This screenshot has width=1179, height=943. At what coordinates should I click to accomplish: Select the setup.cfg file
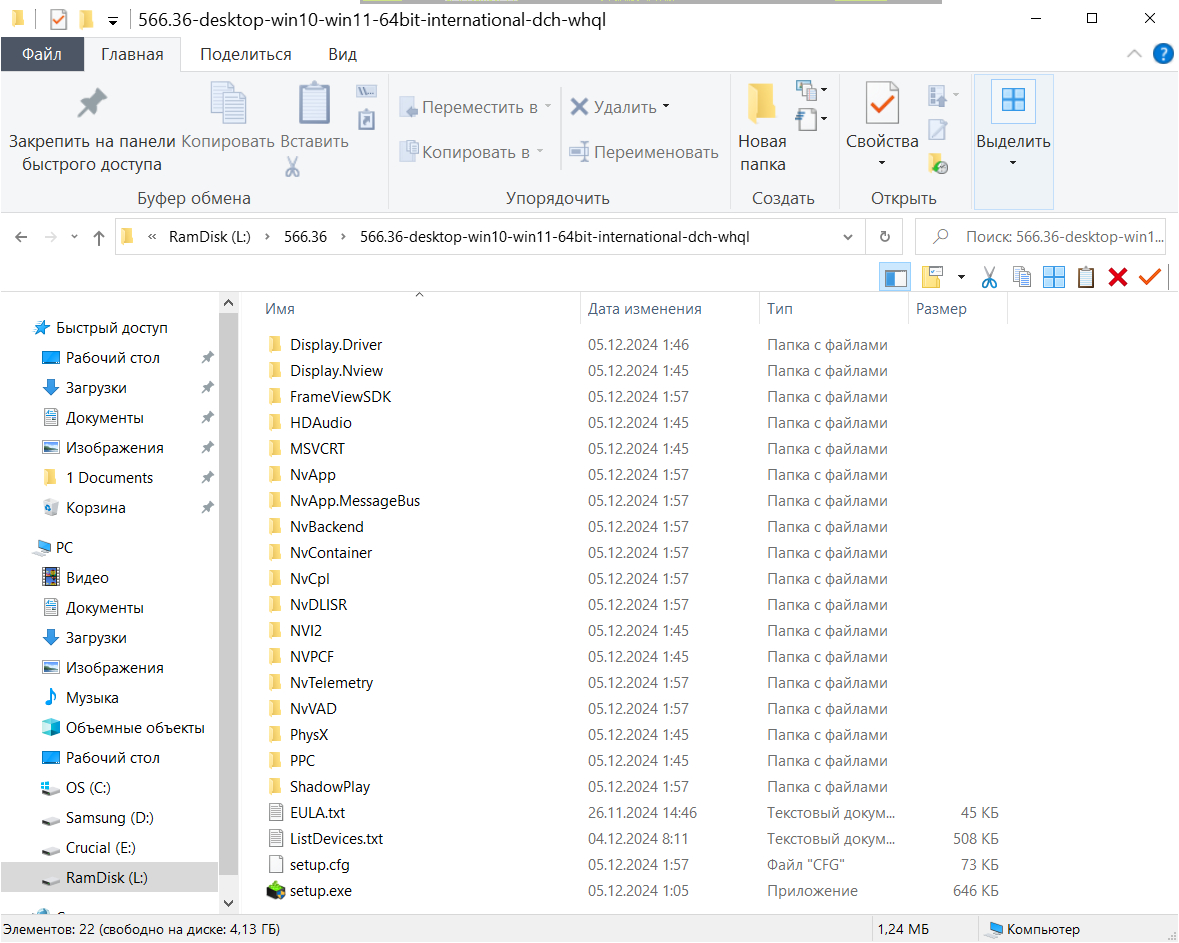320,865
